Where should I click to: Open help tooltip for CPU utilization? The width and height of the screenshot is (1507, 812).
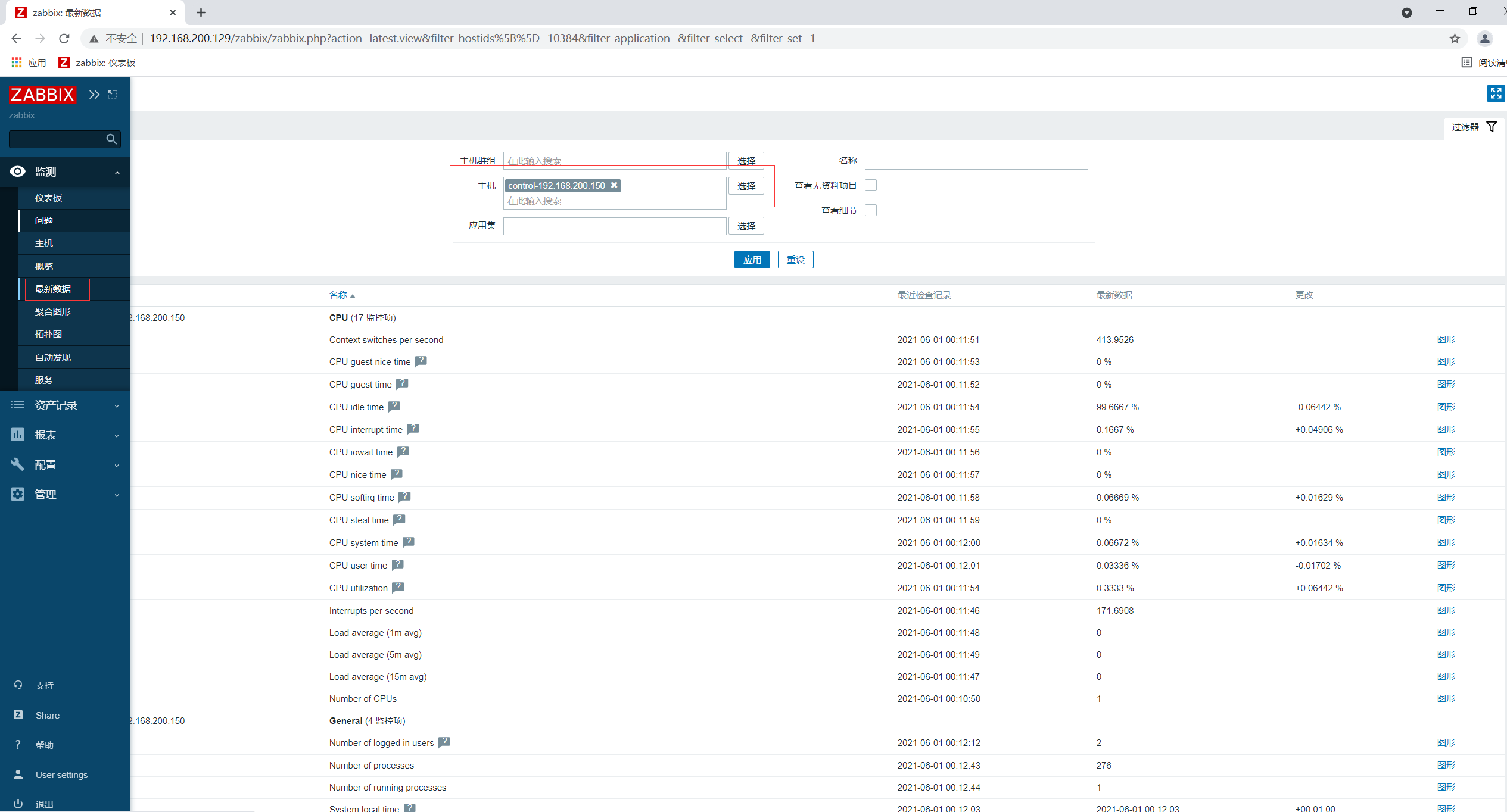[x=398, y=588]
